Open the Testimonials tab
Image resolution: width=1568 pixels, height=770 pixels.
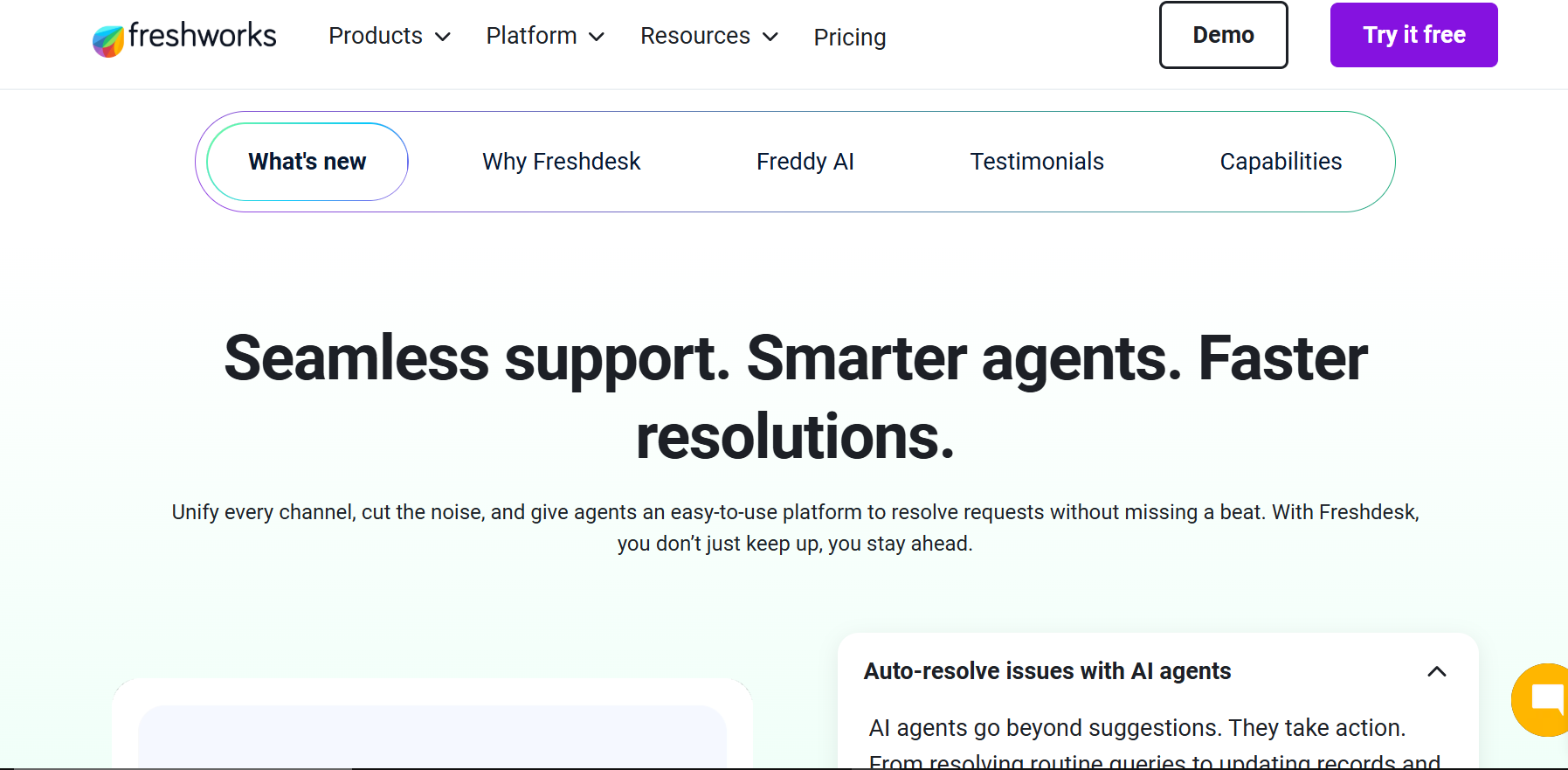1037,162
